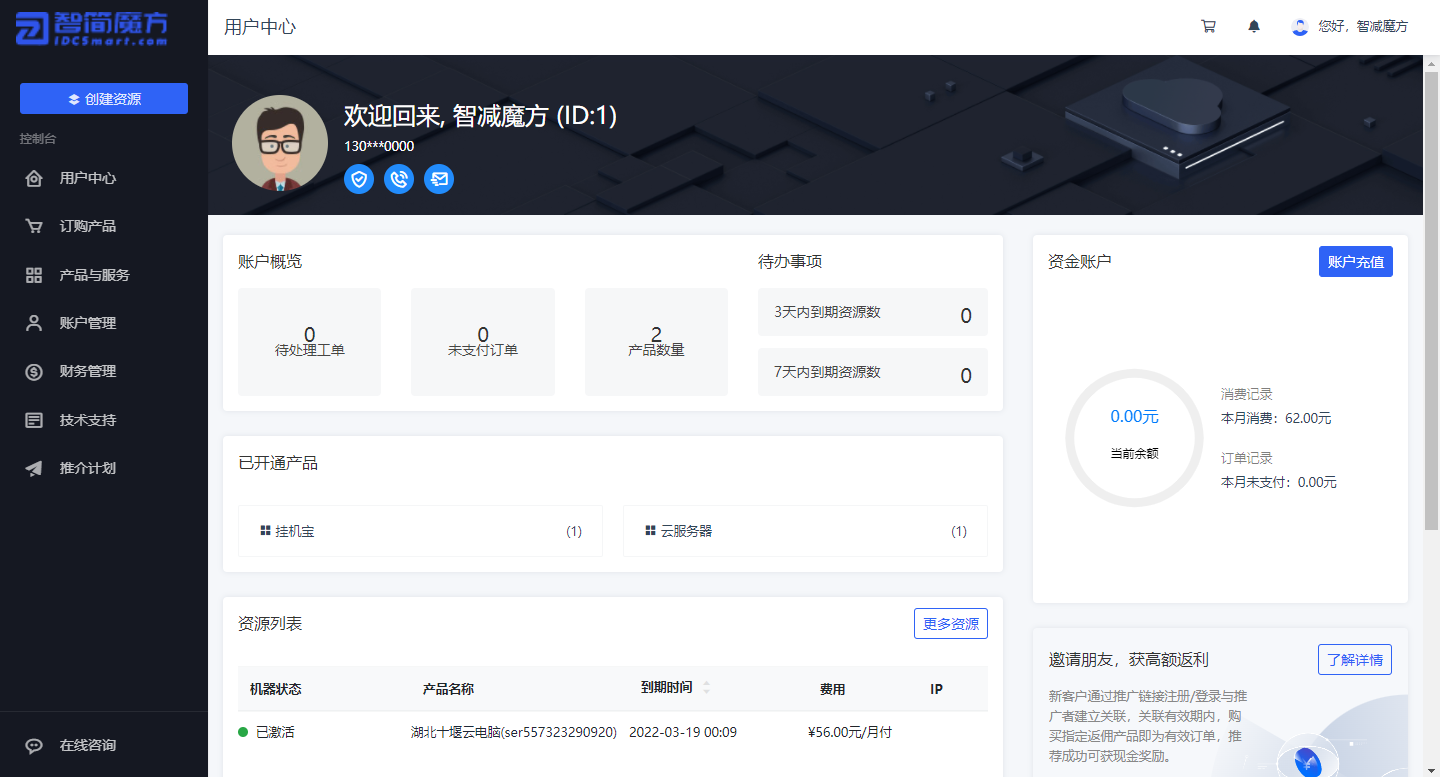Open the shopping cart icon

[1208, 27]
